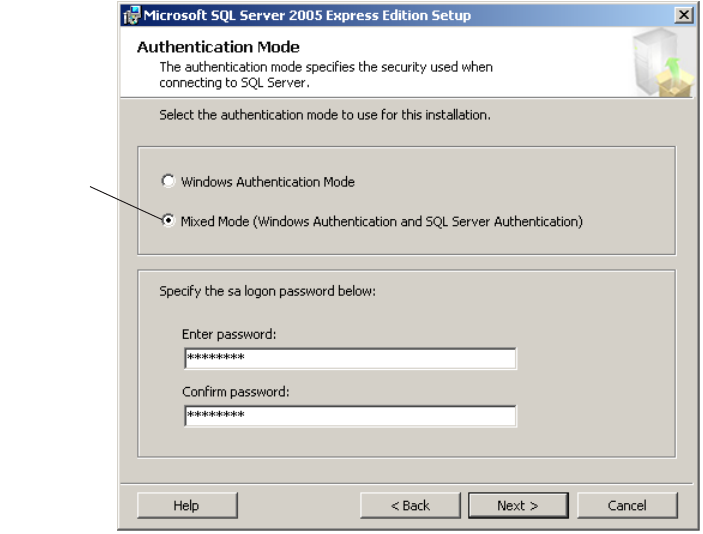703x534 pixels.
Task: Click the Mixed Mode option label text
Action: pyautogui.click(x=380, y=221)
